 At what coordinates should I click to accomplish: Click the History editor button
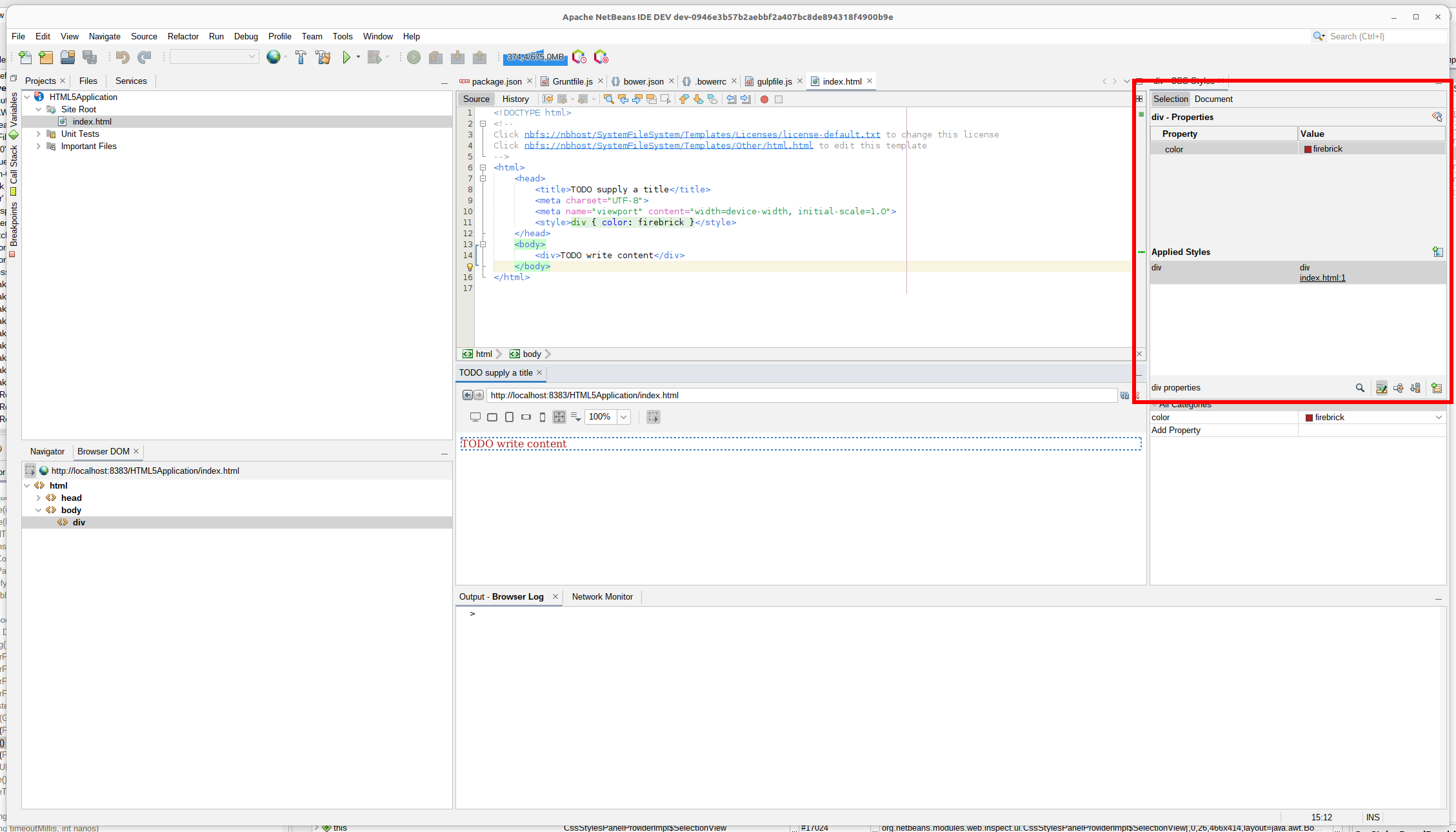(515, 99)
